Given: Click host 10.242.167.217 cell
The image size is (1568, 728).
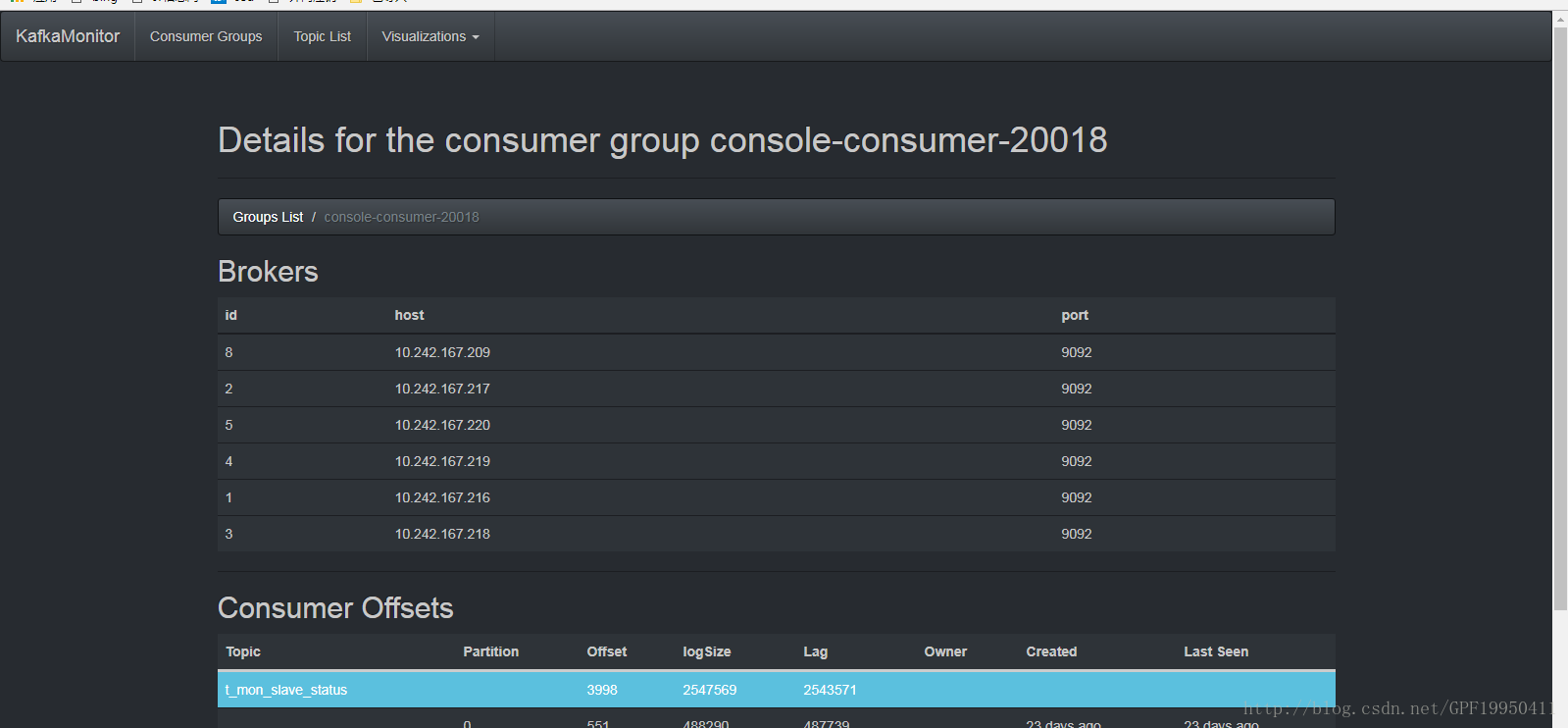Looking at the screenshot, I should [x=442, y=389].
